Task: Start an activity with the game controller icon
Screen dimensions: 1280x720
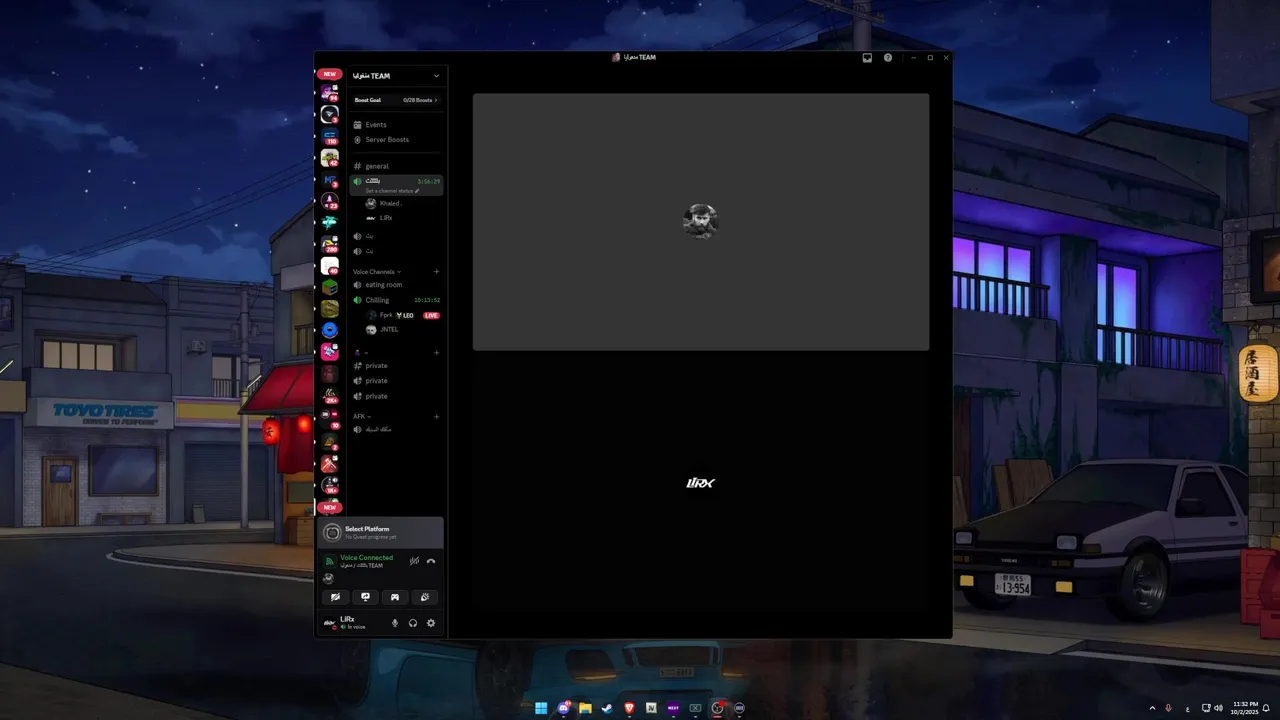Action: [395, 597]
